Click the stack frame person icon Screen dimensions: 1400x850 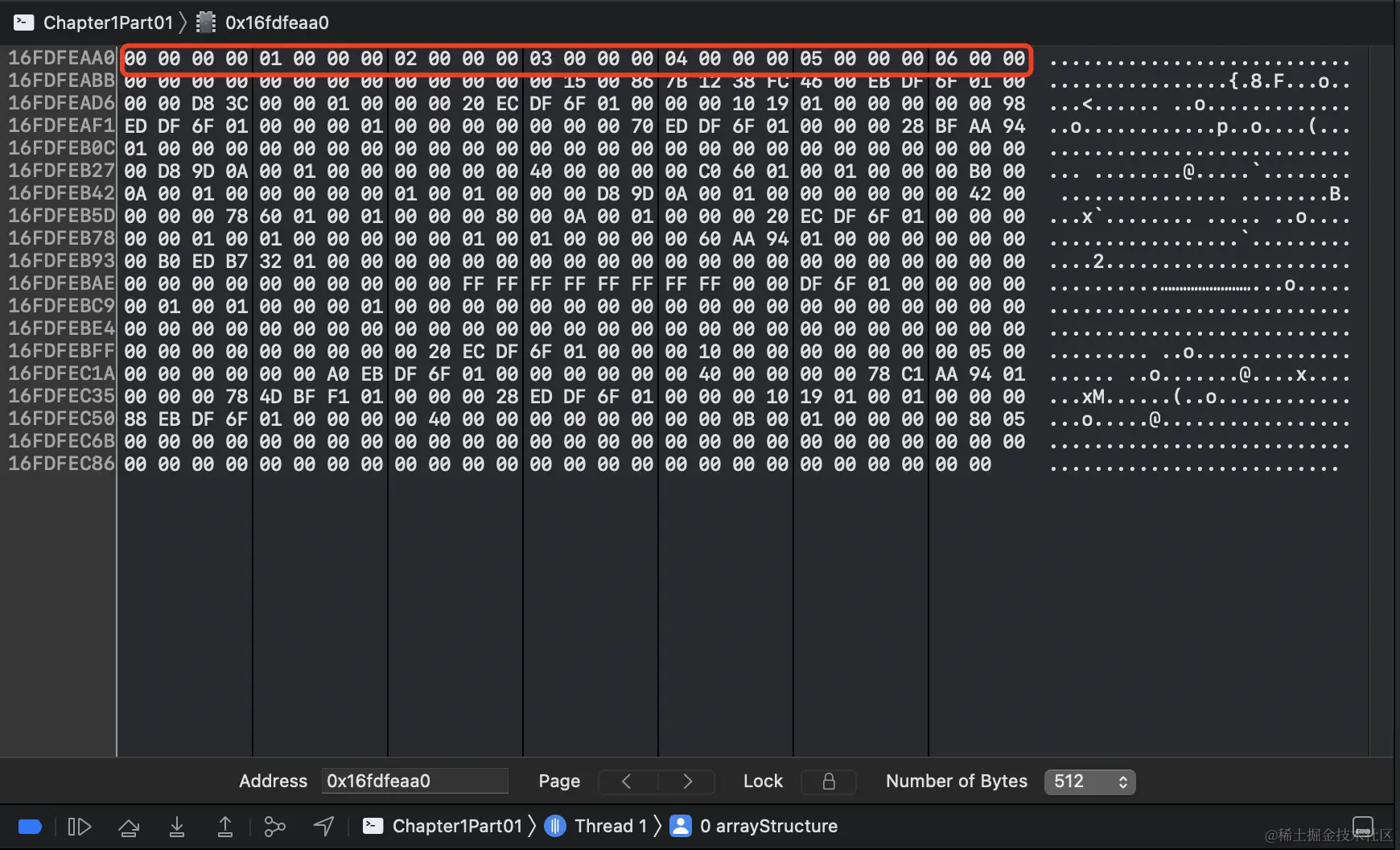point(681,826)
